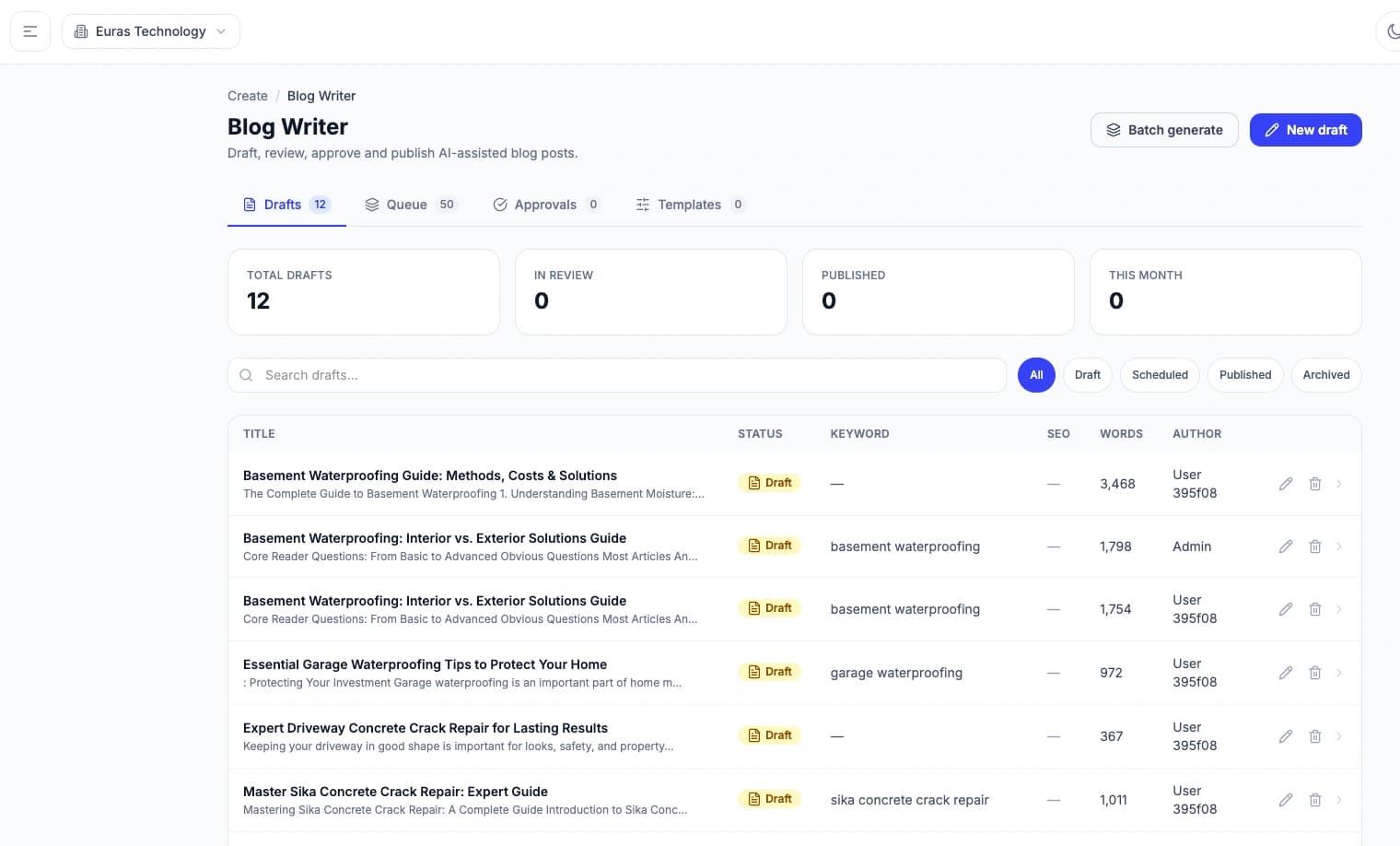
Task: Open chevron on the Expert Driveway row
Action: click(1339, 736)
